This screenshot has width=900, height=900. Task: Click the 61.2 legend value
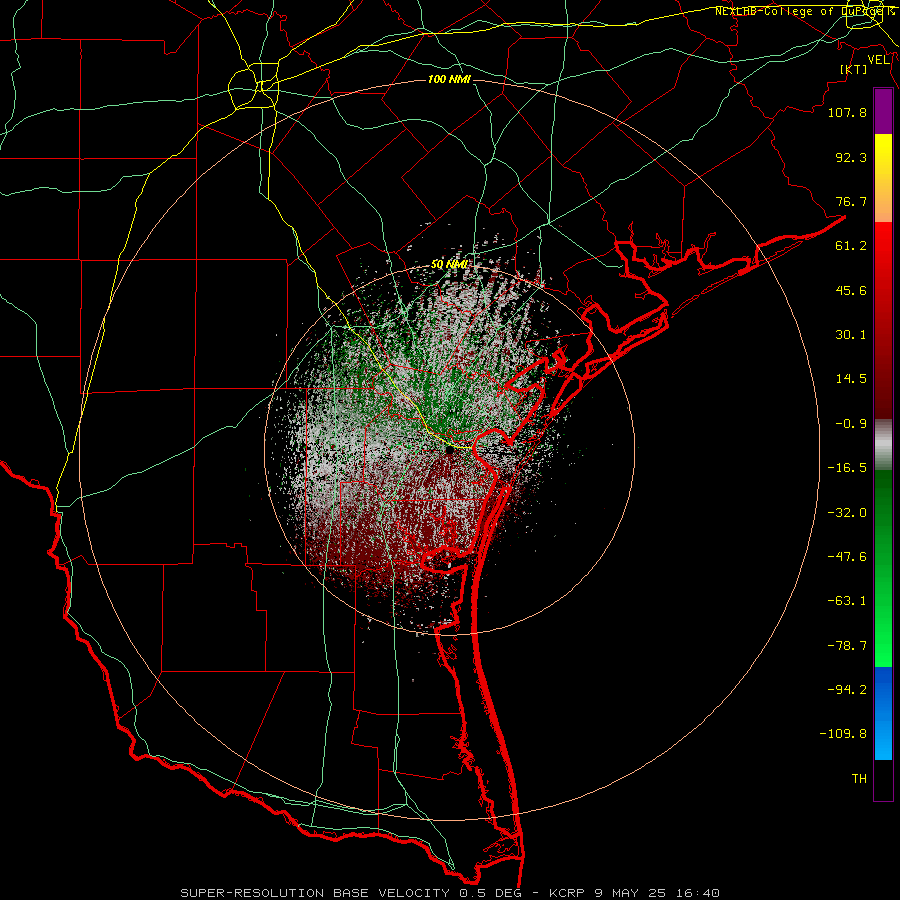851,246
